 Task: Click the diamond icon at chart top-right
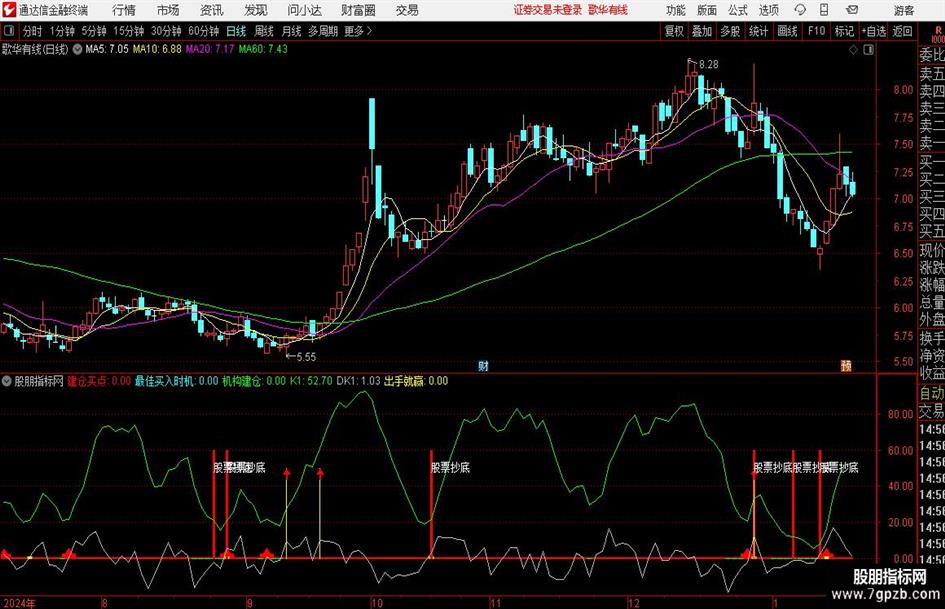[853, 50]
